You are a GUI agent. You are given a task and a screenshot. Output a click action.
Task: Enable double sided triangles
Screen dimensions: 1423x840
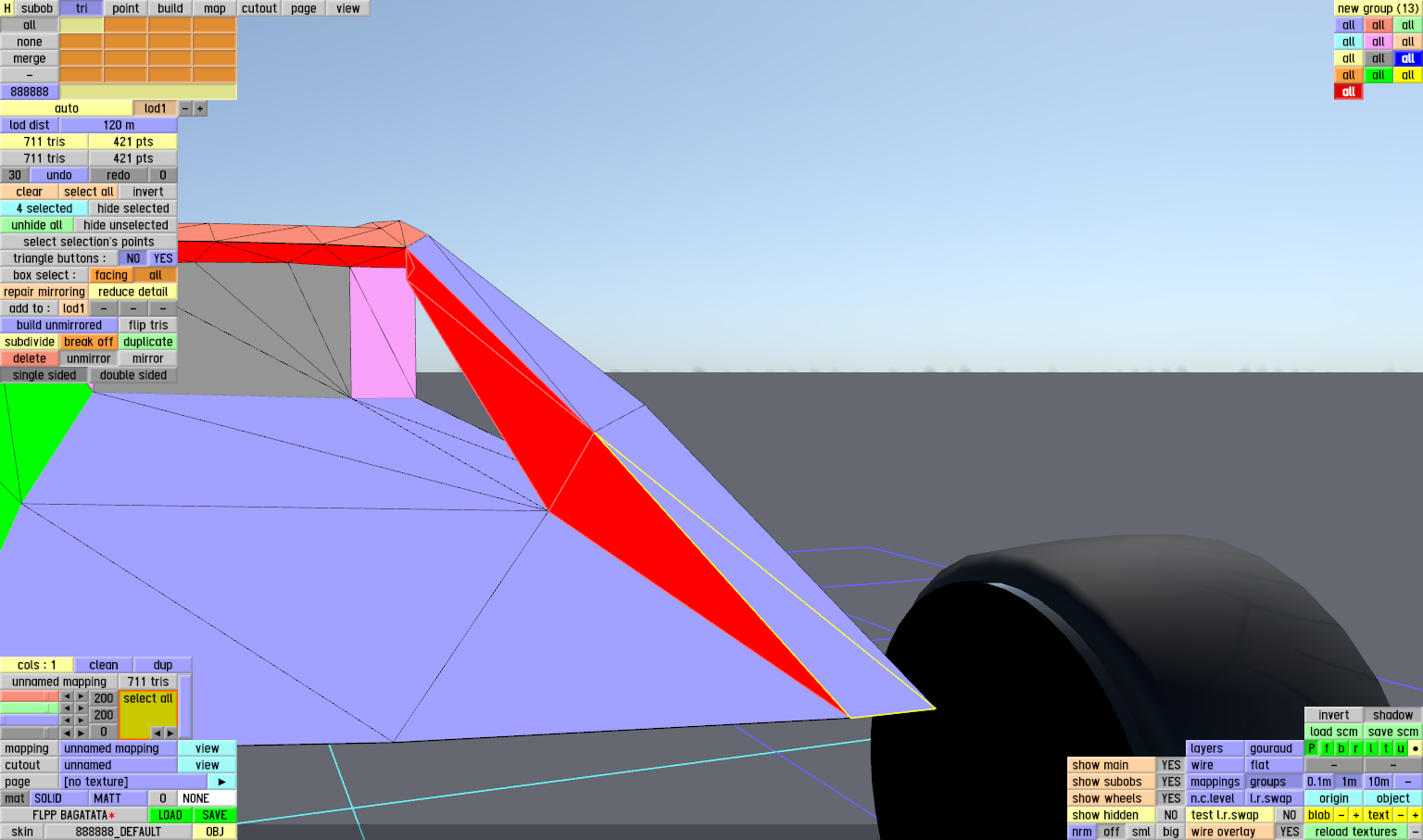click(133, 375)
